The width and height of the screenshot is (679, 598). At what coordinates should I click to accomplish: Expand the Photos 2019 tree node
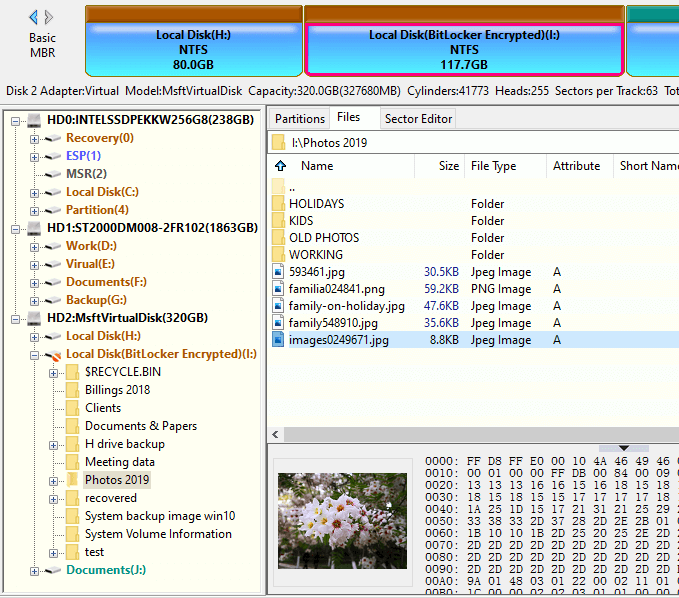click(x=53, y=480)
